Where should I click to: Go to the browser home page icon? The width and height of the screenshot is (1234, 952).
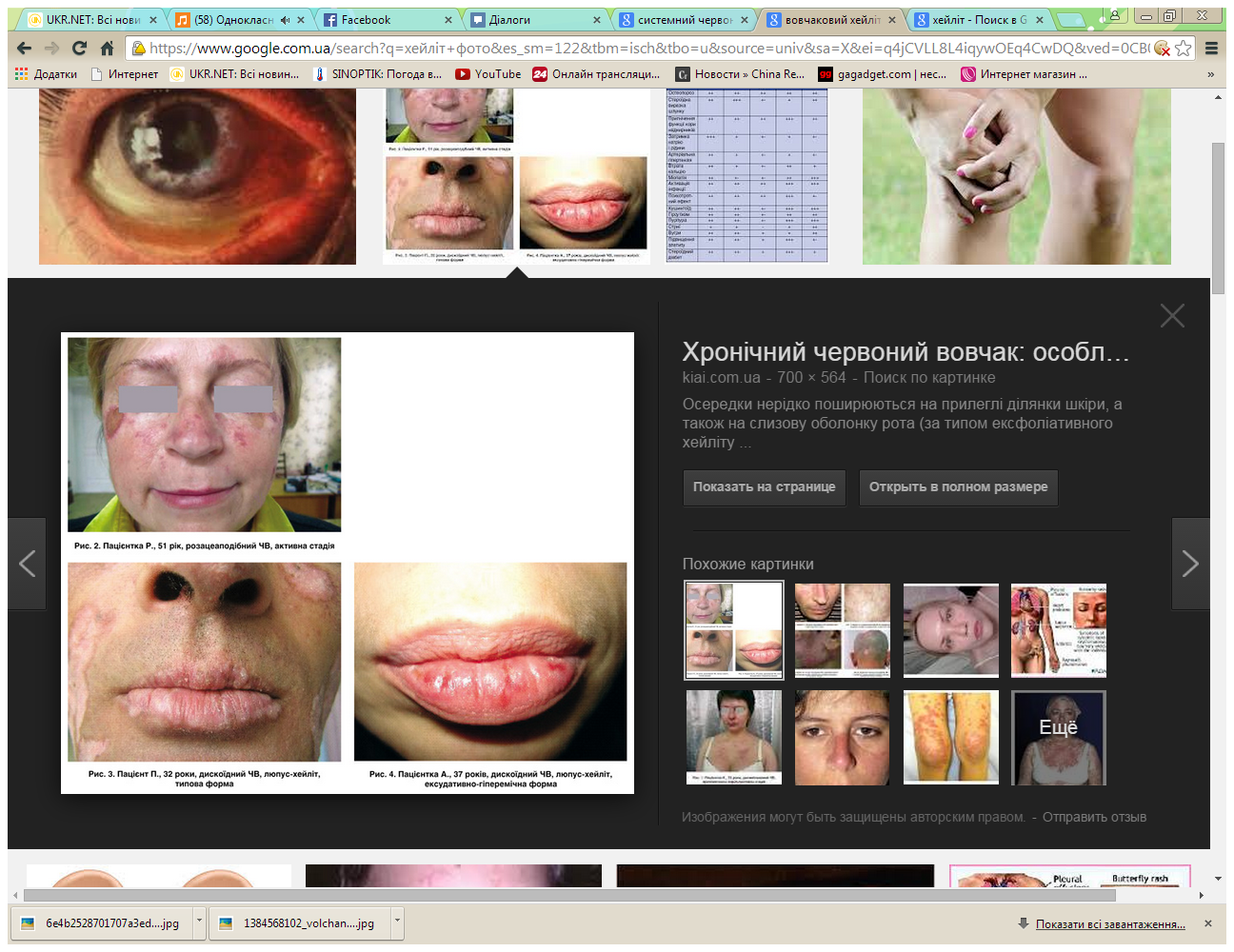tap(107, 49)
